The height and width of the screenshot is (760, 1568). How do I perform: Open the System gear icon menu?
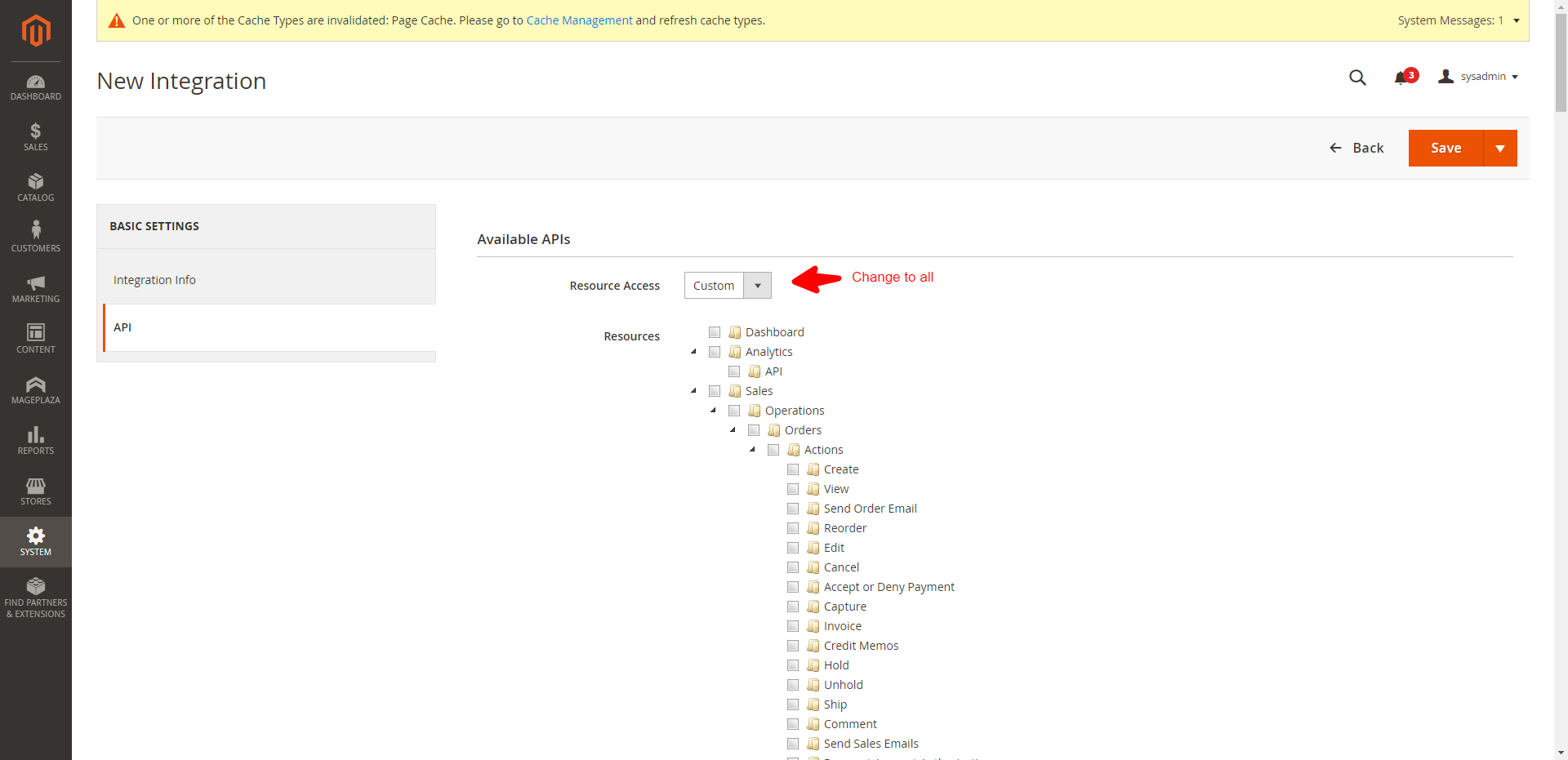pyautogui.click(x=36, y=542)
